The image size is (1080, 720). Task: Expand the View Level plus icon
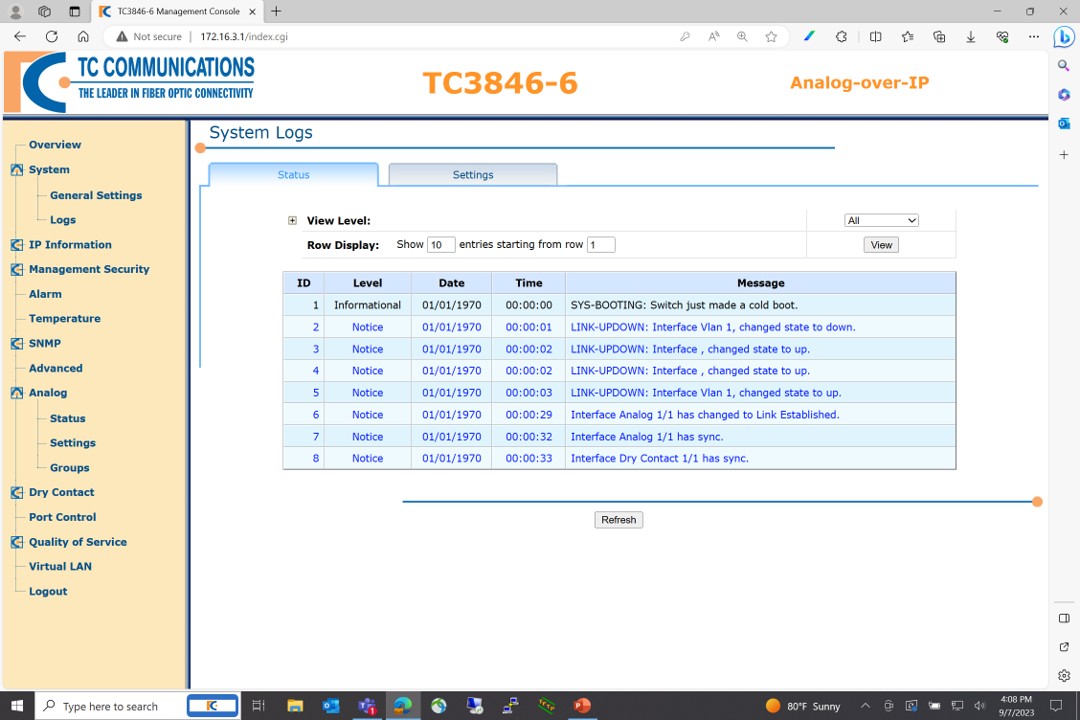[292, 220]
